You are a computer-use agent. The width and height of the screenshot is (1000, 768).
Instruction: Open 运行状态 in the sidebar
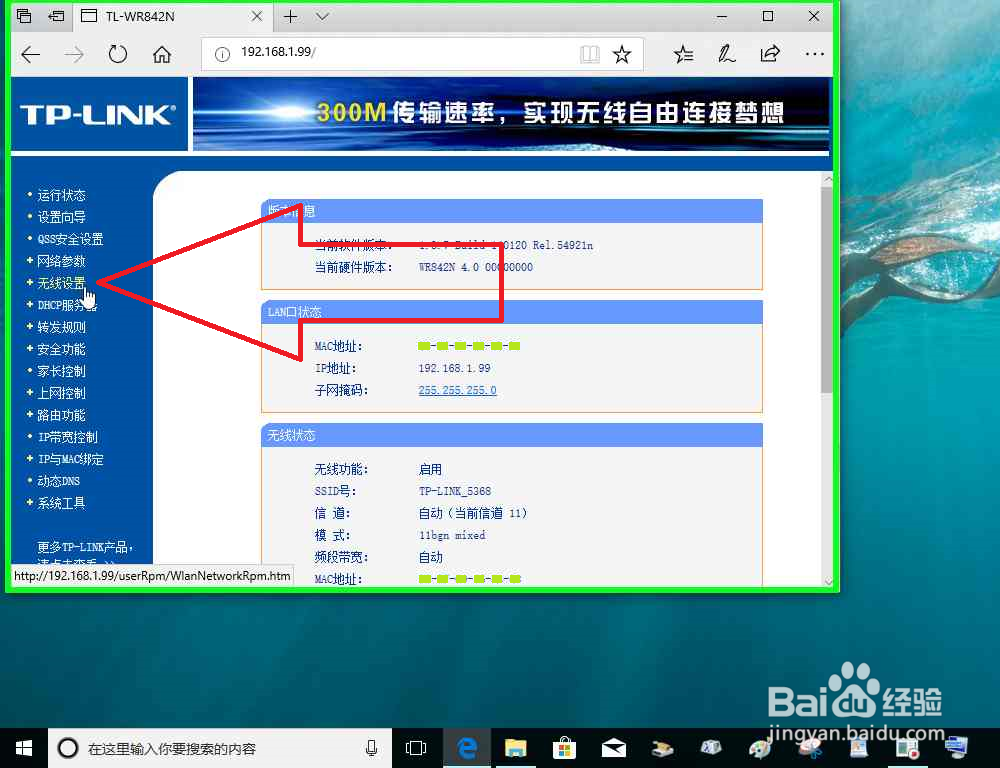(61, 195)
